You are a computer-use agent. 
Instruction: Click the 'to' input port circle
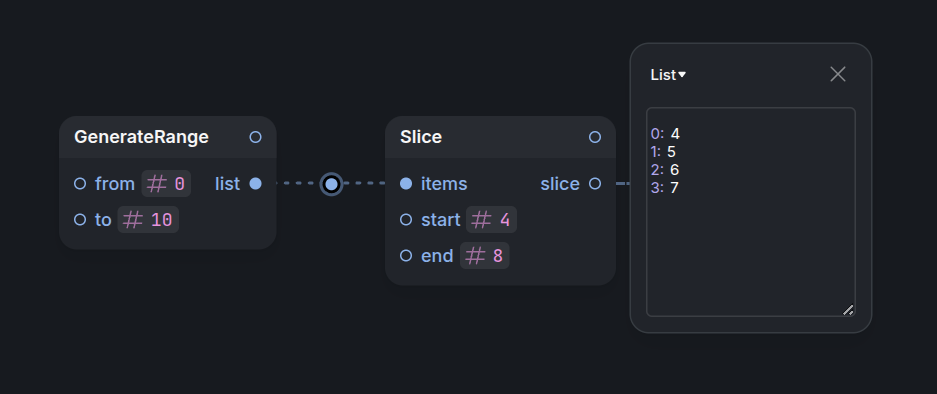click(x=80, y=219)
